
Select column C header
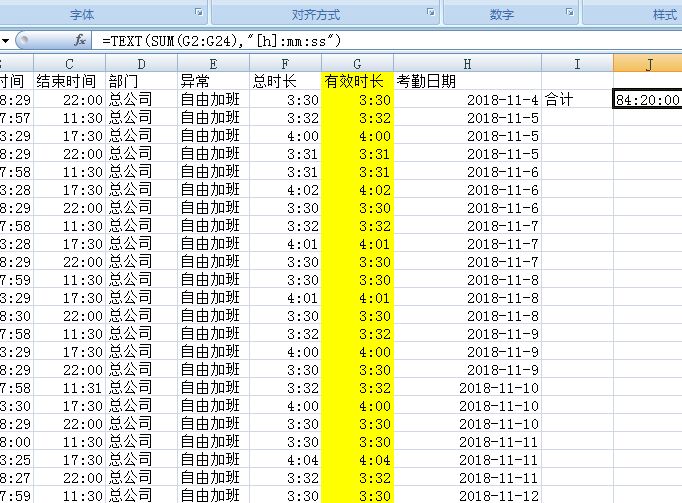[x=70, y=64]
